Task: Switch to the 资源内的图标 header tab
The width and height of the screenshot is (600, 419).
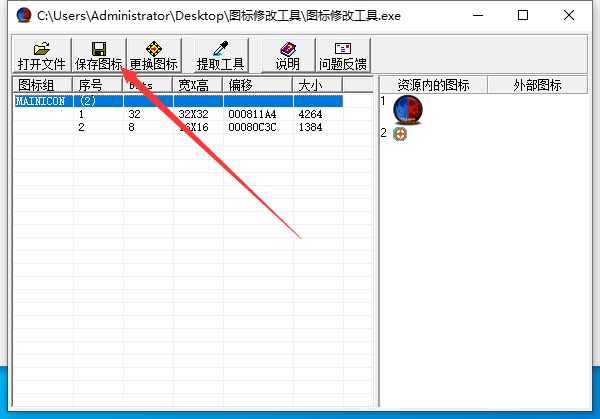Action: click(432, 85)
